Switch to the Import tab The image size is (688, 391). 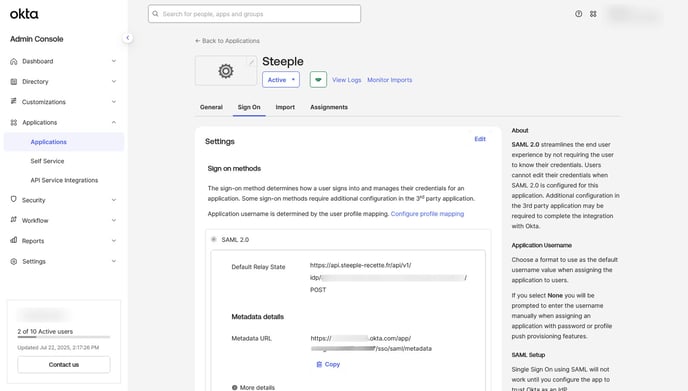click(x=285, y=107)
